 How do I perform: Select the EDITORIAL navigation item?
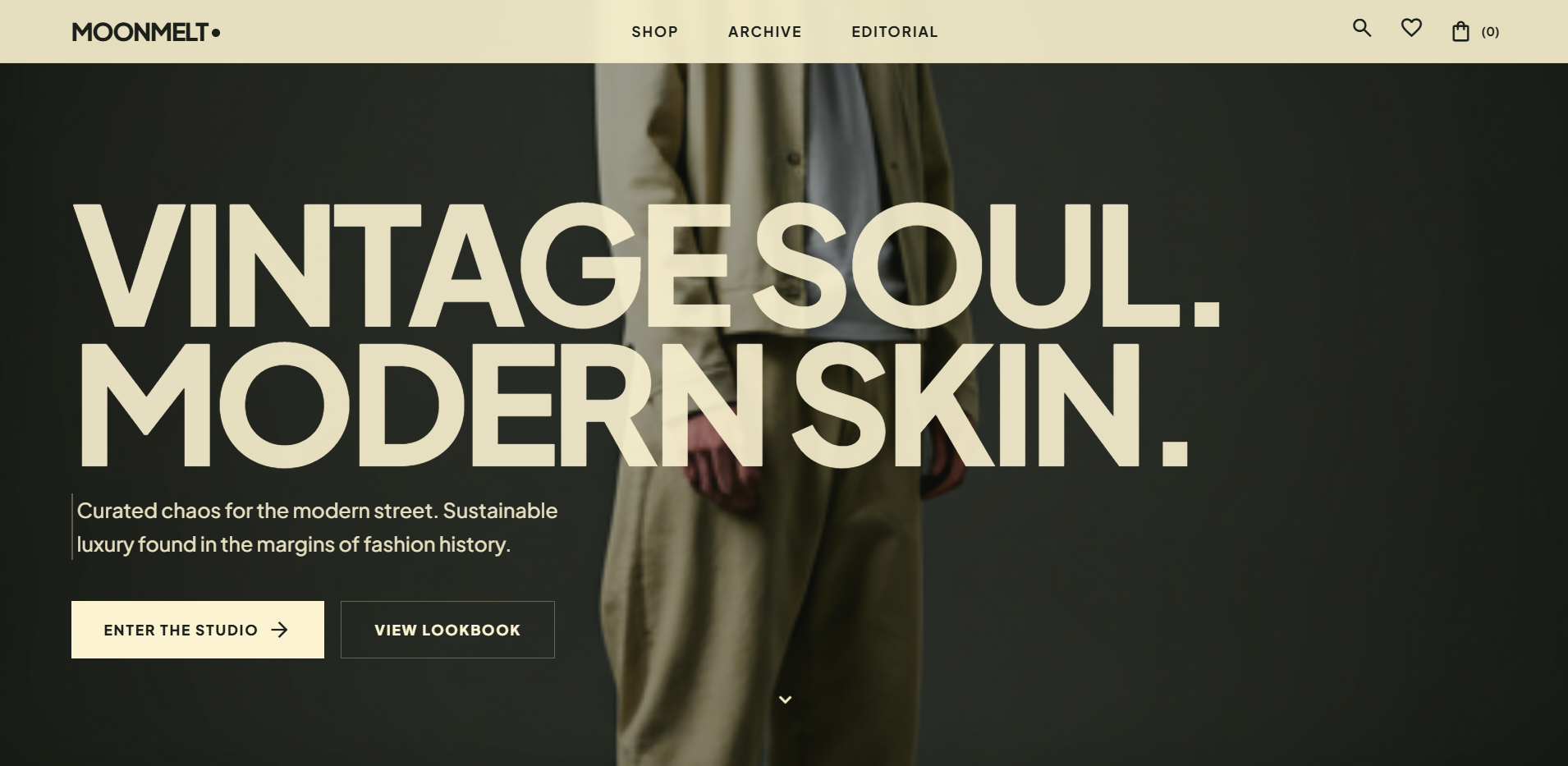[x=894, y=32]
